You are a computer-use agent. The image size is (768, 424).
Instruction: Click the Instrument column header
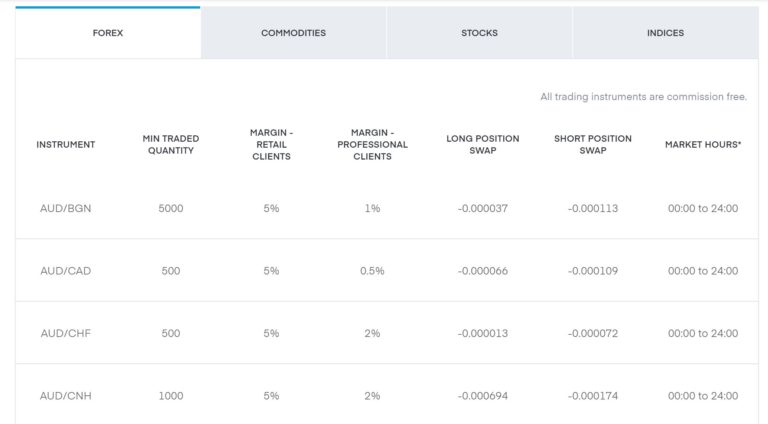66,144
